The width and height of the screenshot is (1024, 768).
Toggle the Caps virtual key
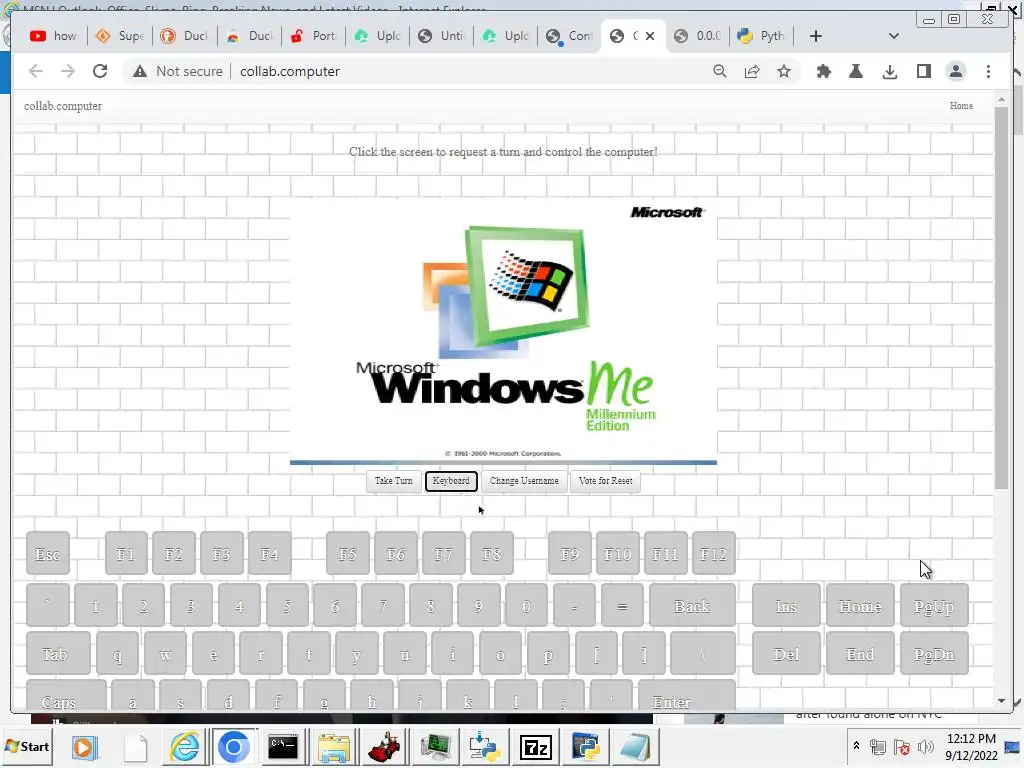(66, 697)
